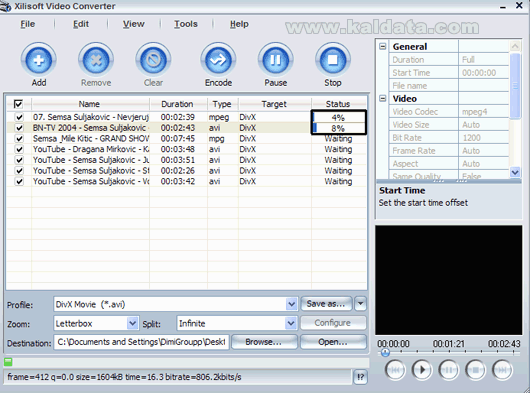Sort list by the Type column header
This screenshot has height=393, width=530.
point(223,104)
